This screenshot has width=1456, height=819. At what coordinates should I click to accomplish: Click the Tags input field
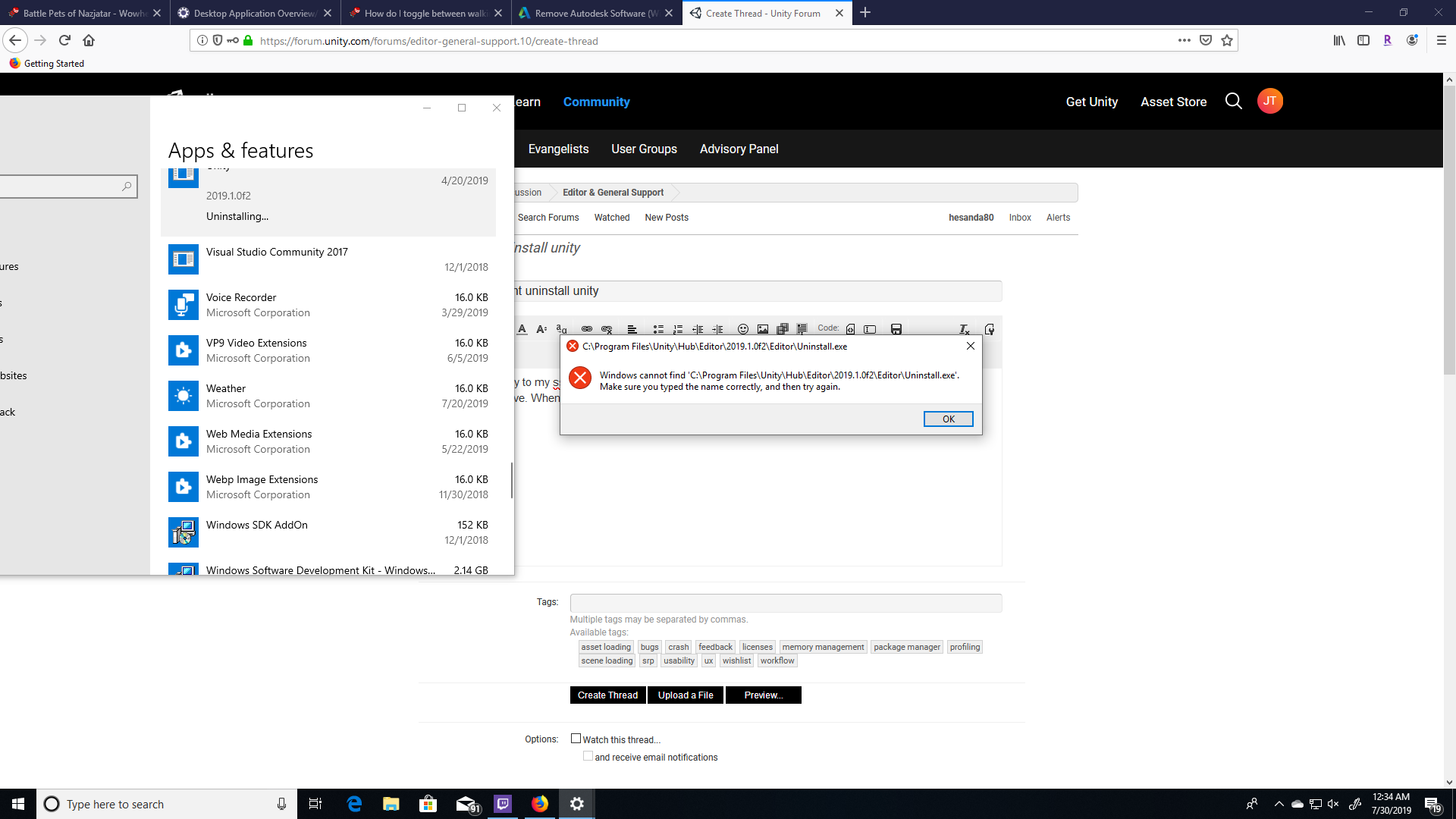point(786,603)
